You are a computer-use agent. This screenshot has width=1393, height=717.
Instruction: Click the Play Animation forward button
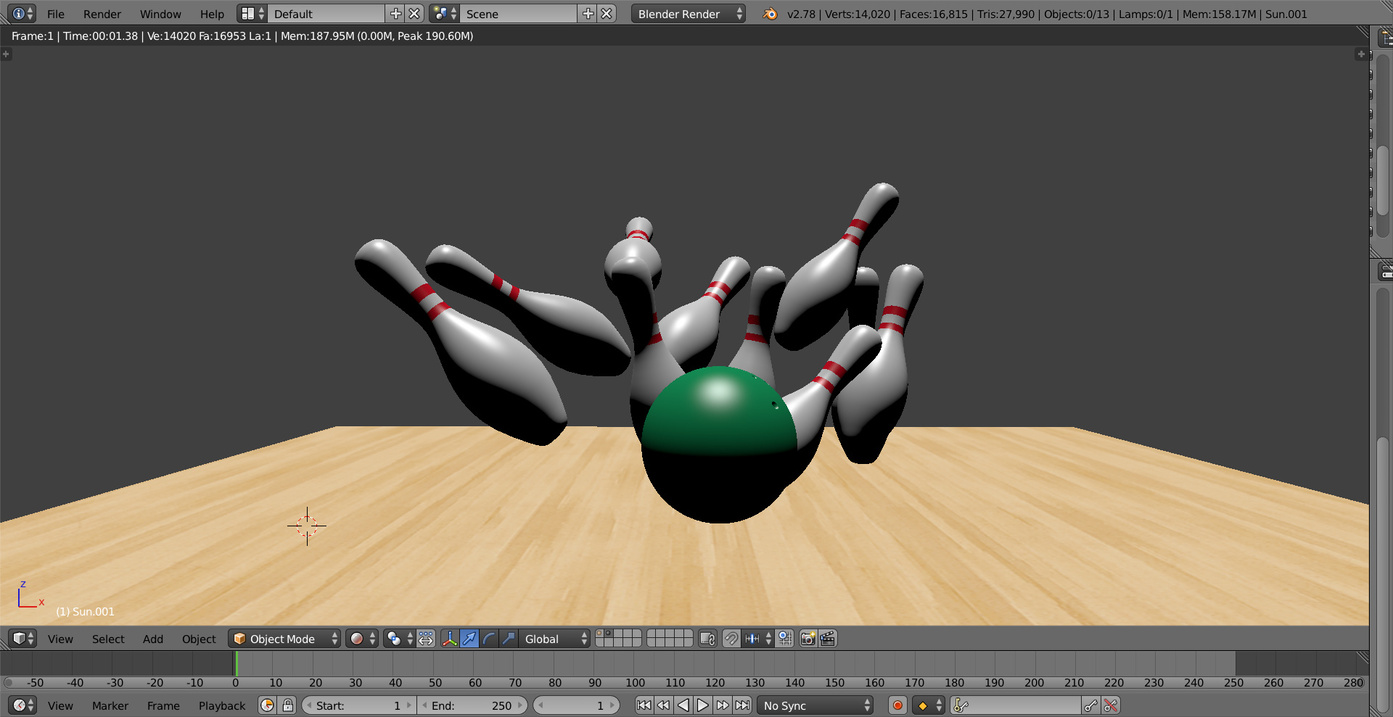point(703,706)
